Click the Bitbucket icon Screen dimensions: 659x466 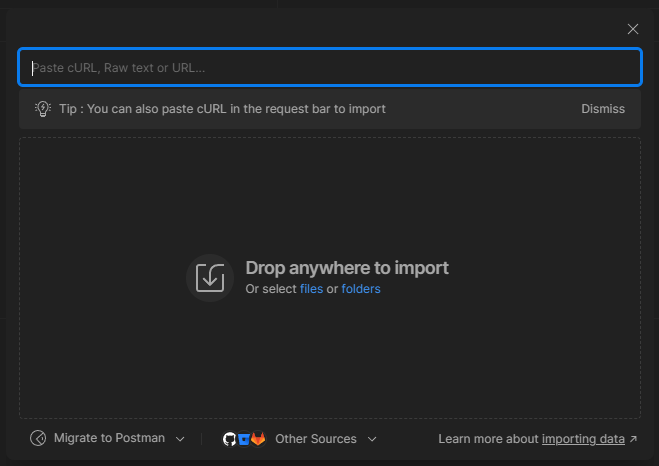click(x=244, y=439)
